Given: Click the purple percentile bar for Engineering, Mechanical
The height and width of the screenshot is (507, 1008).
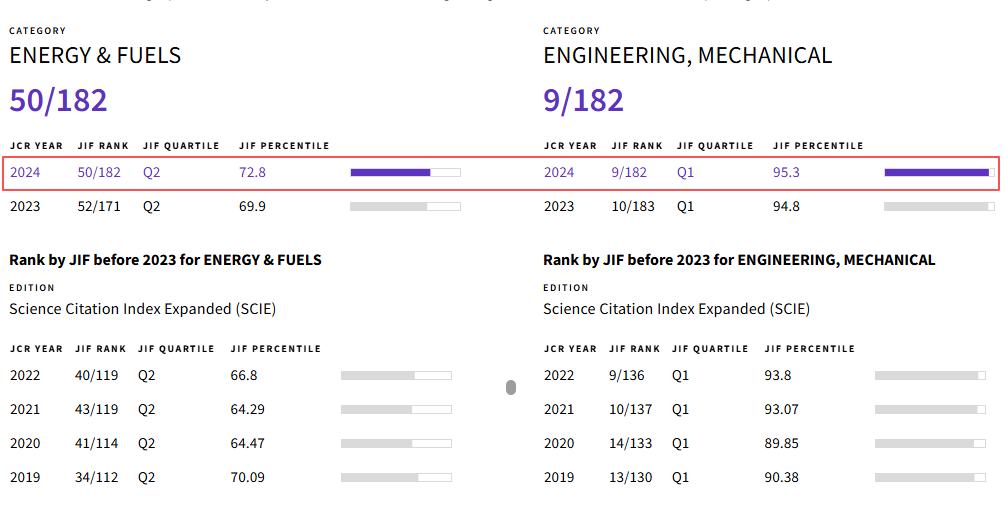Looking at the screenshot, I should 936,172.
